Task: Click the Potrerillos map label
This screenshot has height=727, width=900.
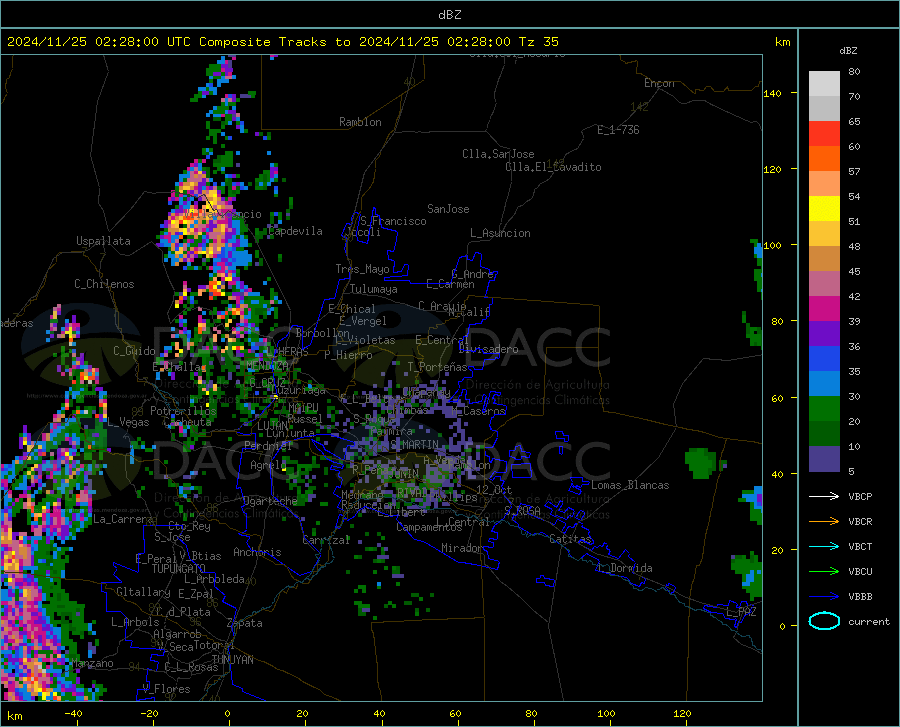Action: tap(183, 411)
